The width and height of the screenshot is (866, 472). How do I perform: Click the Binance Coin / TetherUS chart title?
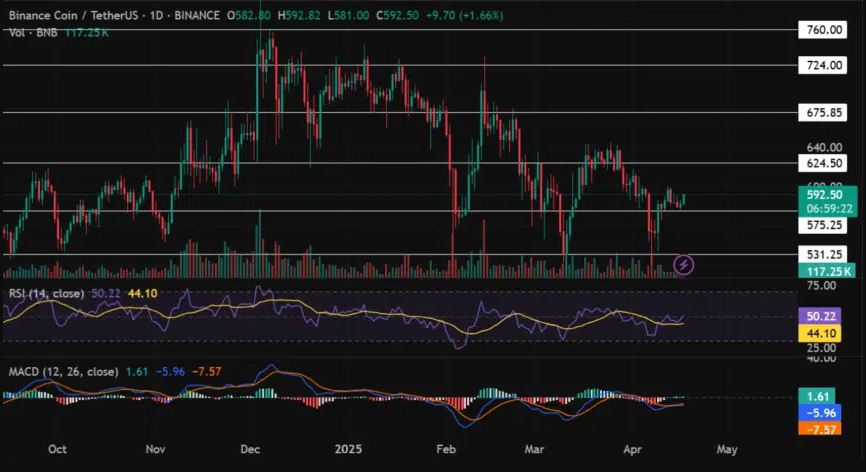pos(65,16)
